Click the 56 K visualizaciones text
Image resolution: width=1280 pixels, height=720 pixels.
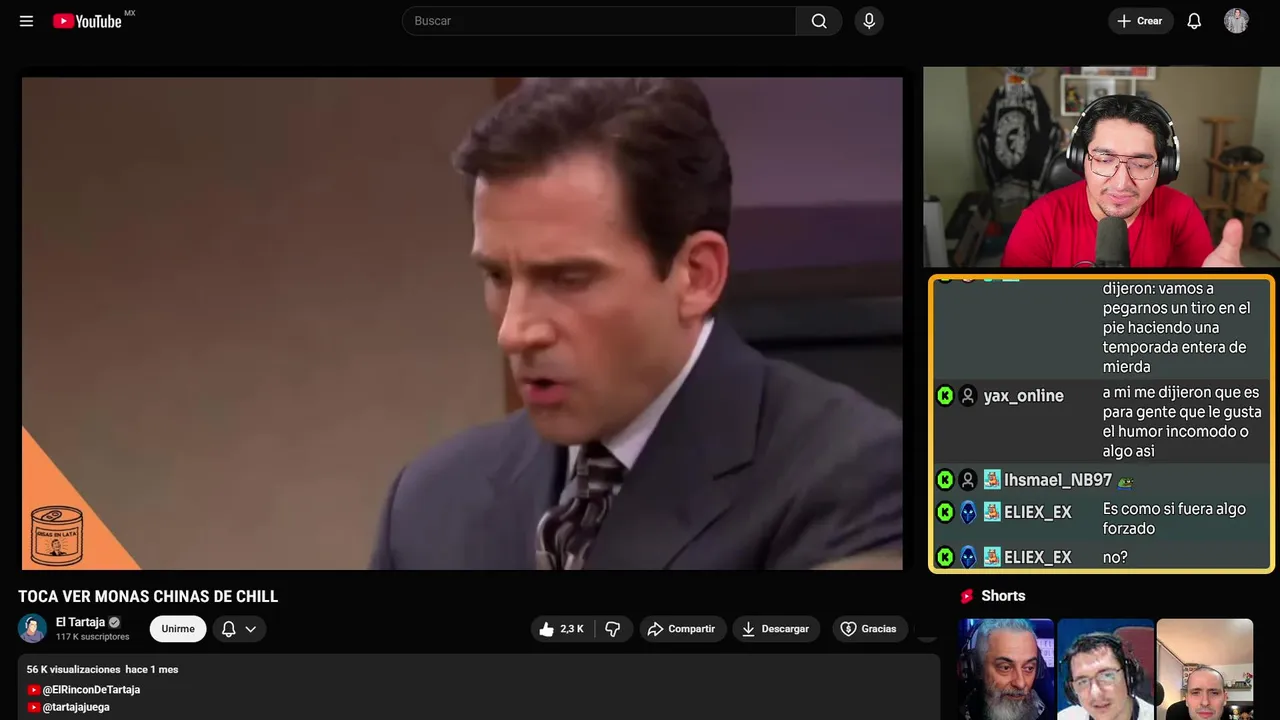click(74, 669)
